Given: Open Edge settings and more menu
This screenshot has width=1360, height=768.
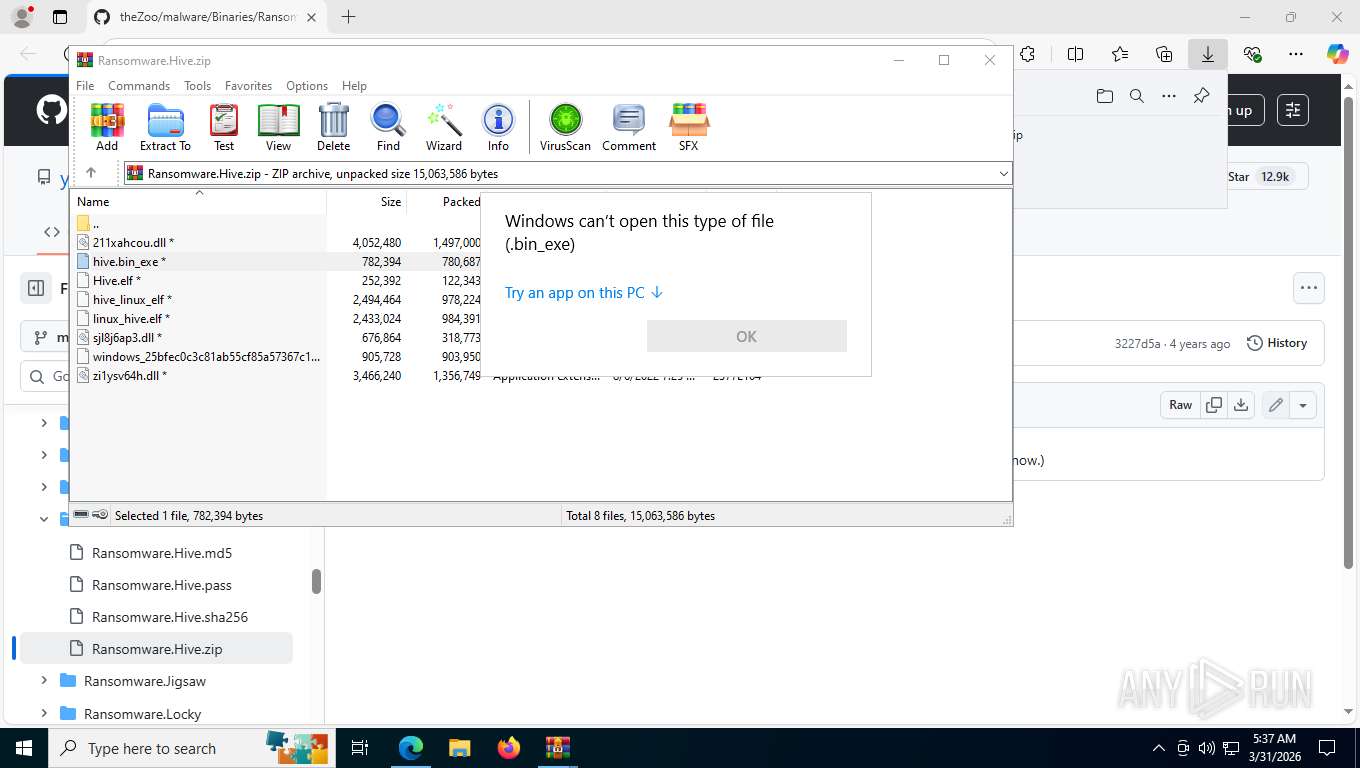Looking at the screenshot, I should coord(1296,54).
